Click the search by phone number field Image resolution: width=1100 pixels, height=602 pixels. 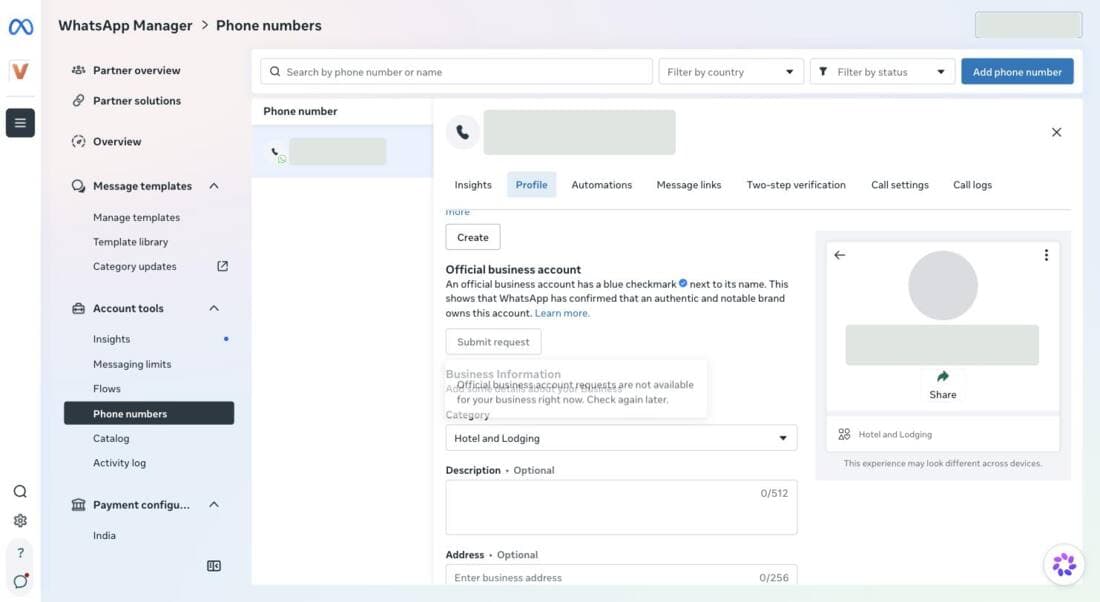point(457,72)
